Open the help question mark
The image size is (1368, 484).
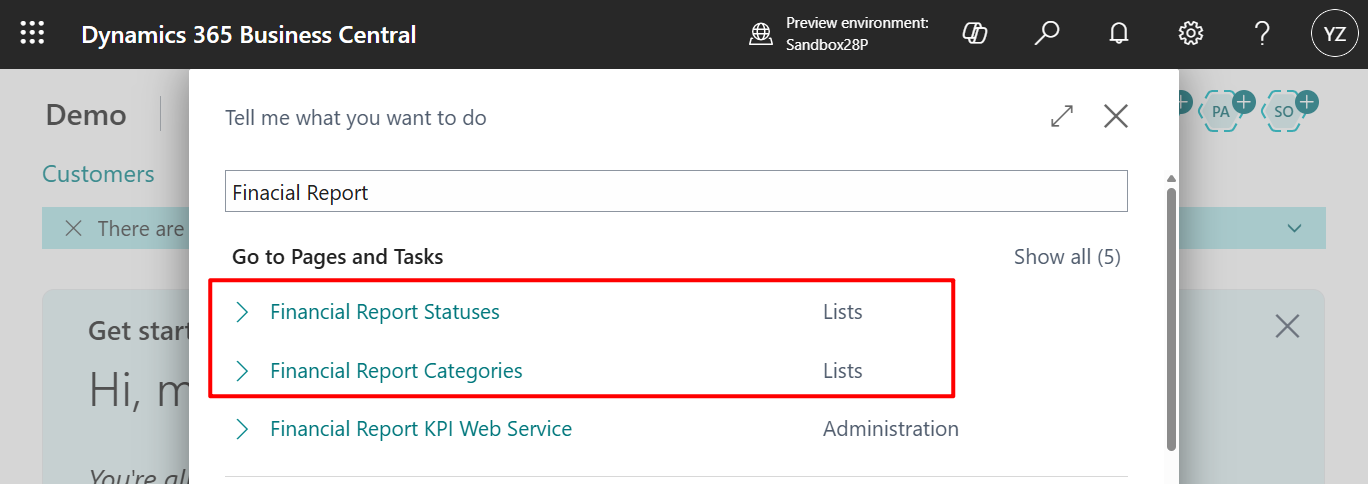[1262, 34]
